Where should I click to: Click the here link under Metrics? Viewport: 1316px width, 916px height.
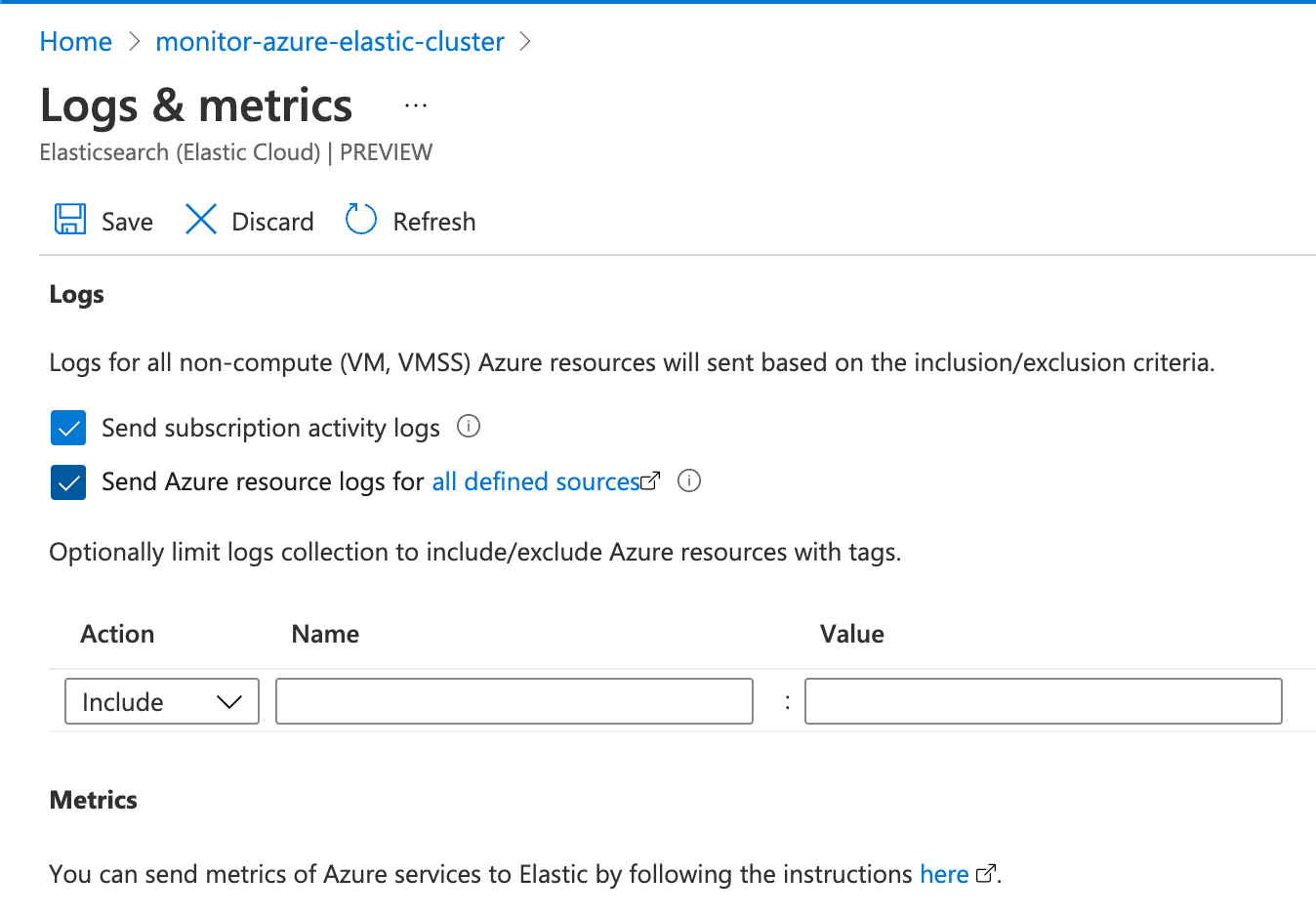(943, 873)
